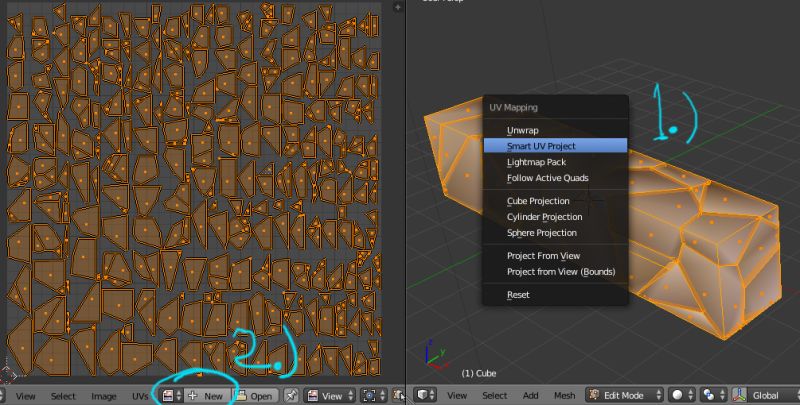
Task: Open viewport shading sphere dropdown
Action: pos(681,395)
